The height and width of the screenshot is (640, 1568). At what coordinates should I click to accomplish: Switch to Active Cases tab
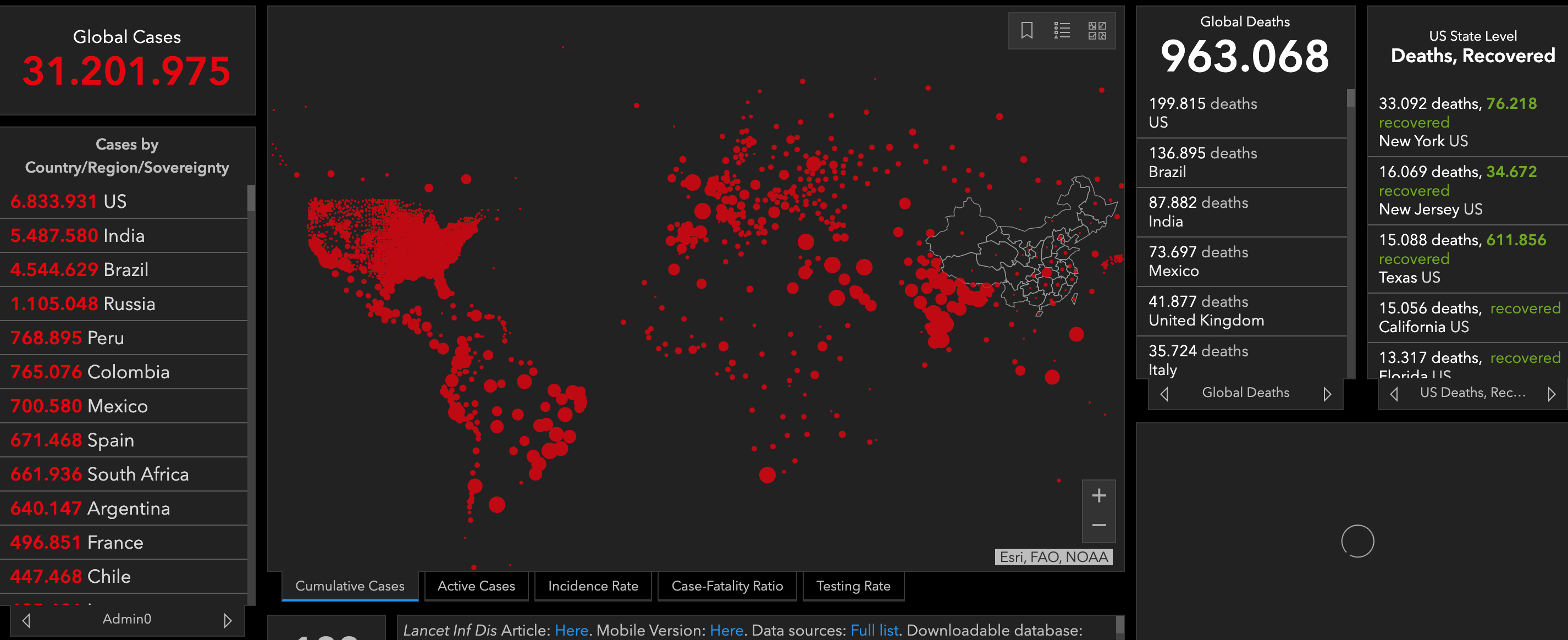point(476,586)
